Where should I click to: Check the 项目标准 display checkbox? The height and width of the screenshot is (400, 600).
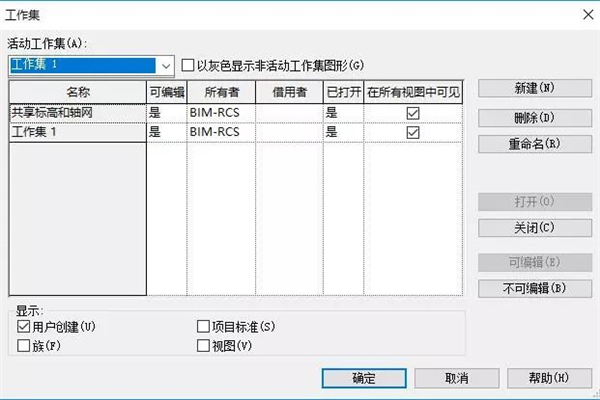click(x=204, y=327)
